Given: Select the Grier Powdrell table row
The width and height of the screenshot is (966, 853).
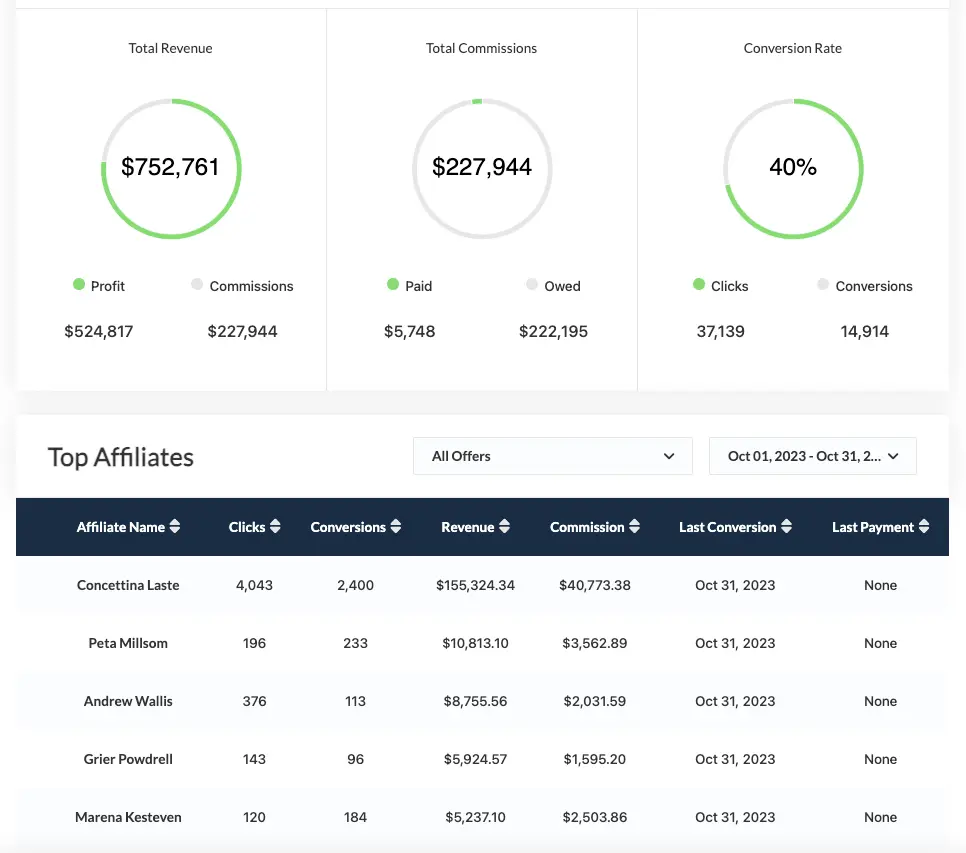Looking at the screenshot, I should 128,759.
